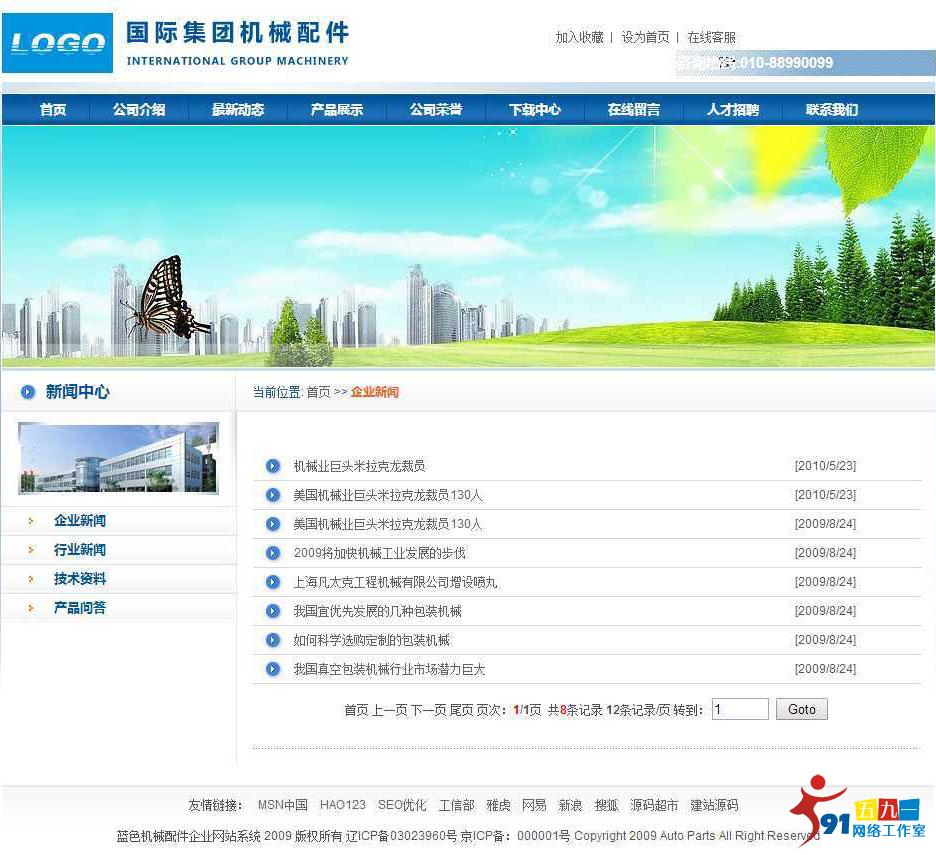Screen dimensions: 936x855
Task: Open 在线留言 from the navigation bar
Action: coord(634,110)
